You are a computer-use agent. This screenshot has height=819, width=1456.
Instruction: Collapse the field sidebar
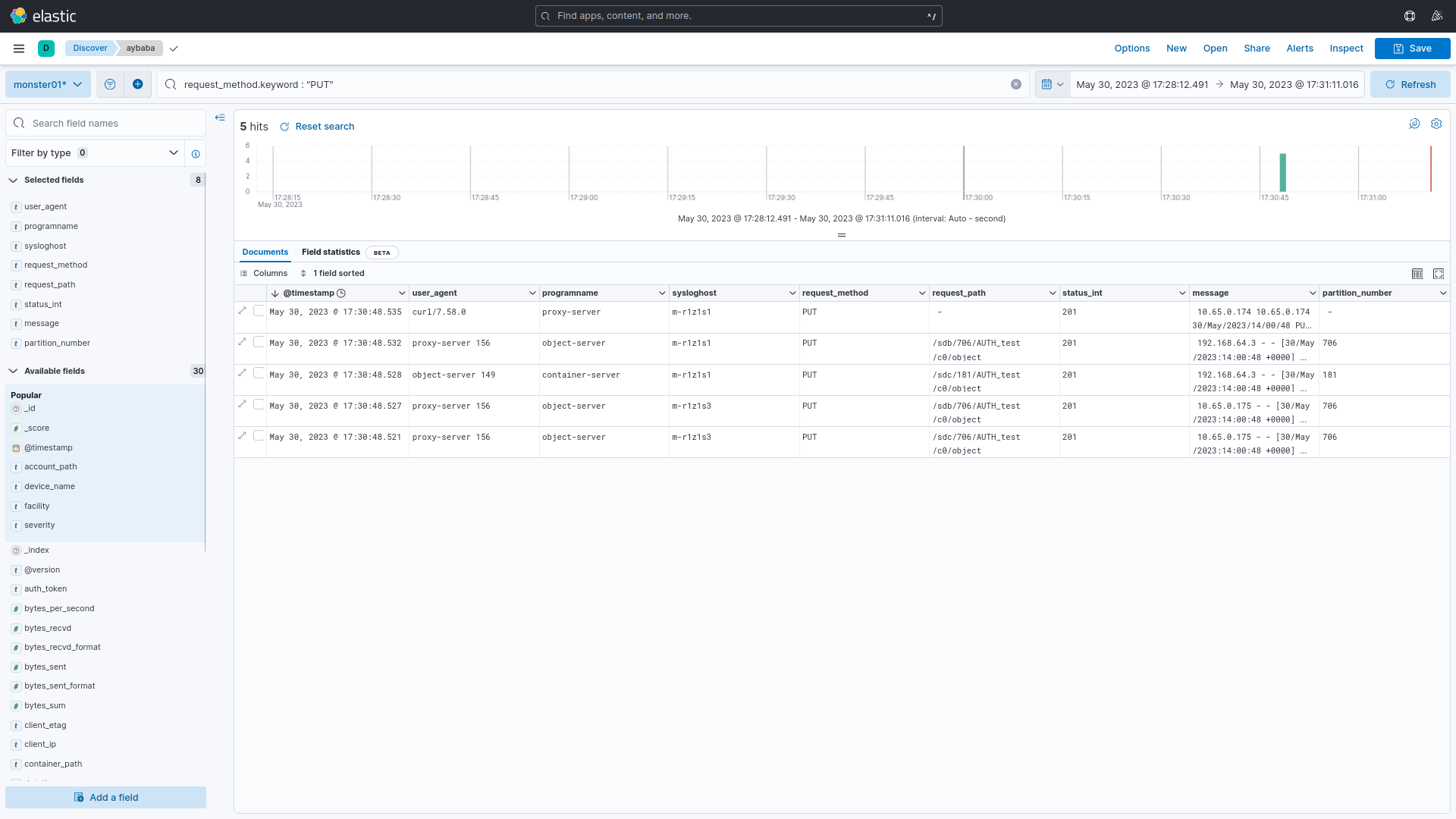(220, 118)
